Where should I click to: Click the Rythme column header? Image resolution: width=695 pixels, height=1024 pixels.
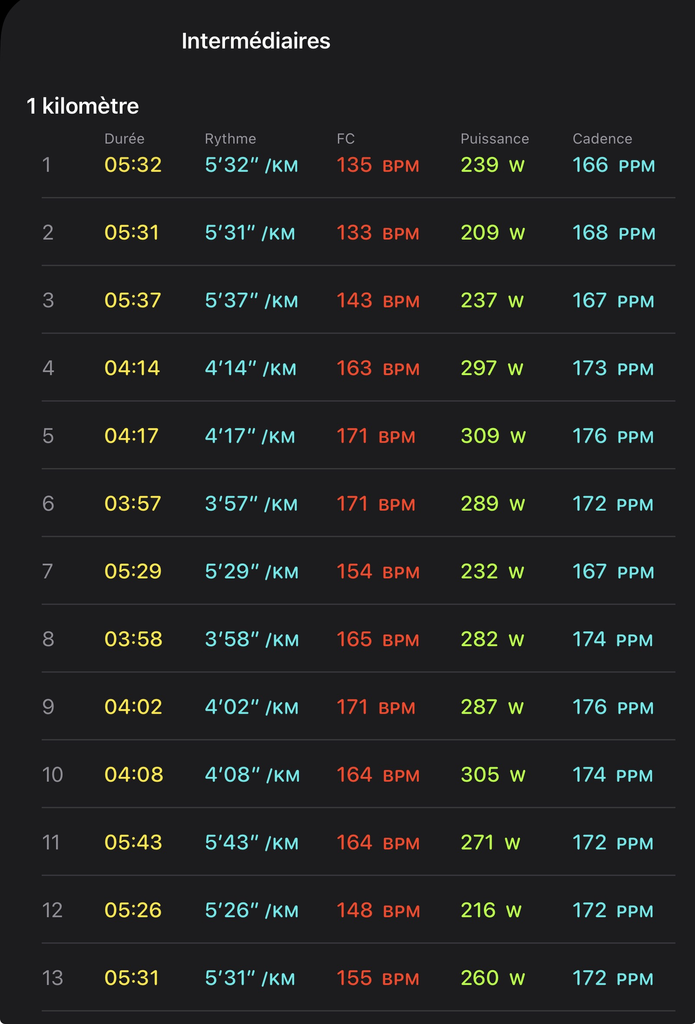[x=231, y=138]
